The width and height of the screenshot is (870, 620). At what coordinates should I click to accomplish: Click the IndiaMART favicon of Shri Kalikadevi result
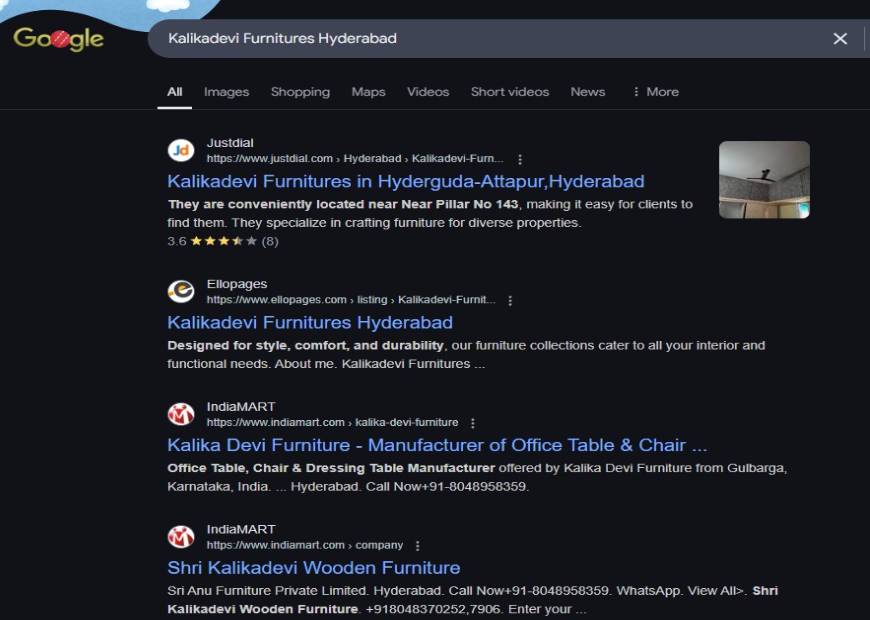point(181,537)
